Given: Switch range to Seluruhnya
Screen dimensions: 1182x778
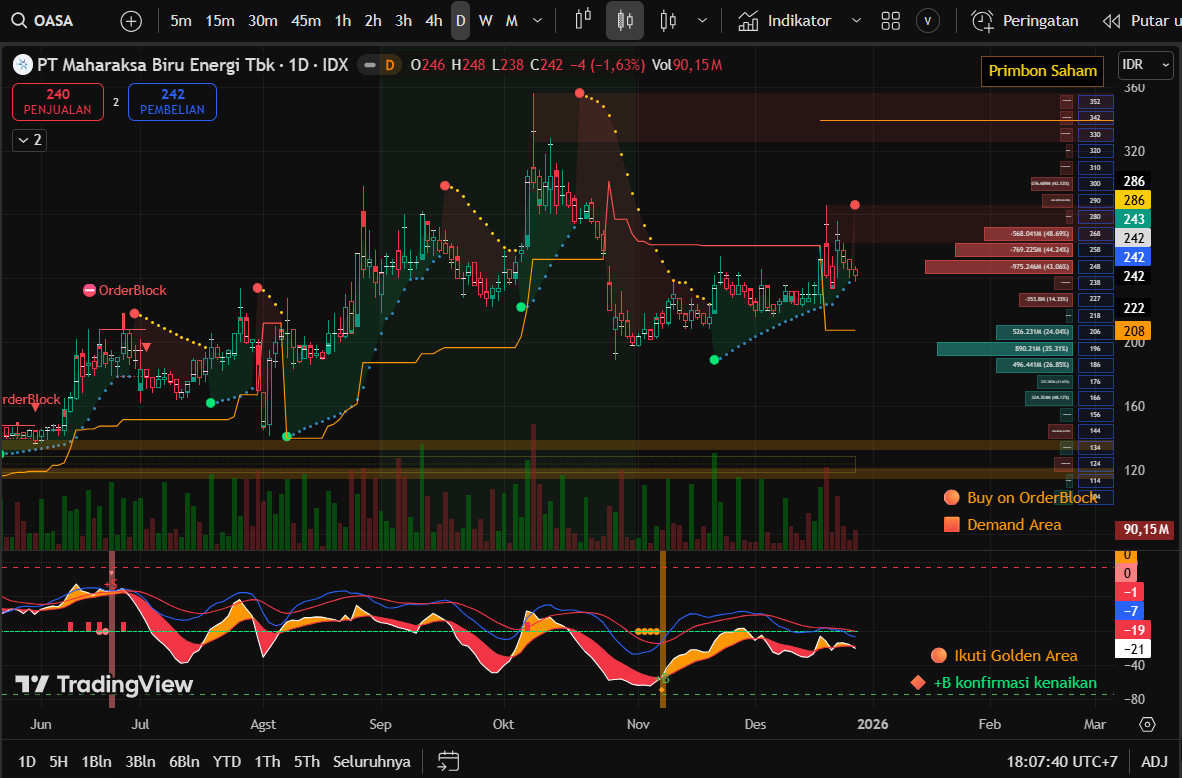Looking at the screenshot, I should pos(372,761).
